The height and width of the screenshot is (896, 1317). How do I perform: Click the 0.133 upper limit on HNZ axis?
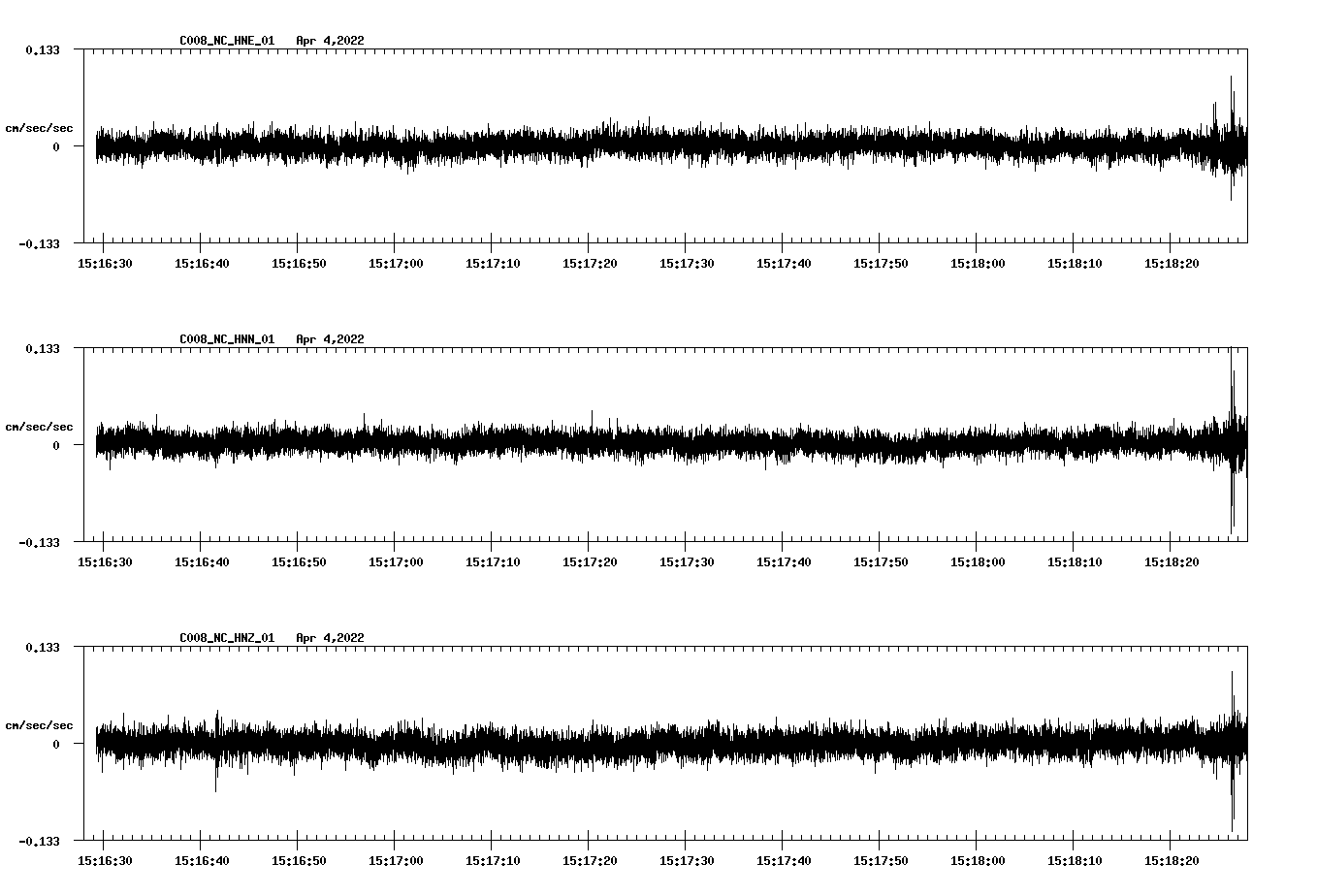coord(43,647)
